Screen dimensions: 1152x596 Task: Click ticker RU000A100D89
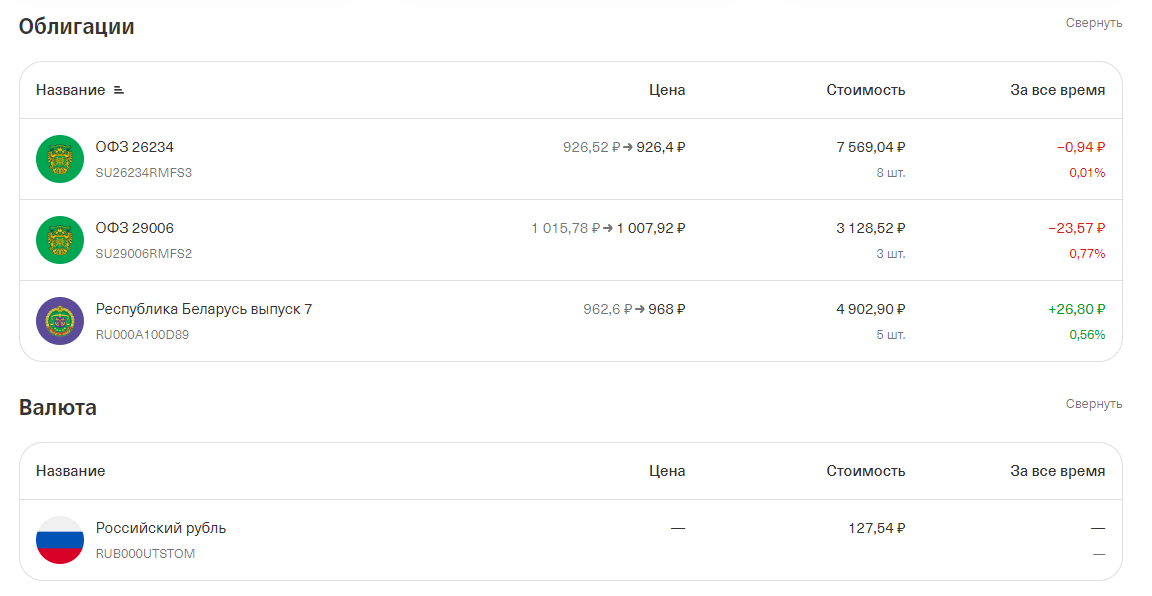click(x=142, y=334)
